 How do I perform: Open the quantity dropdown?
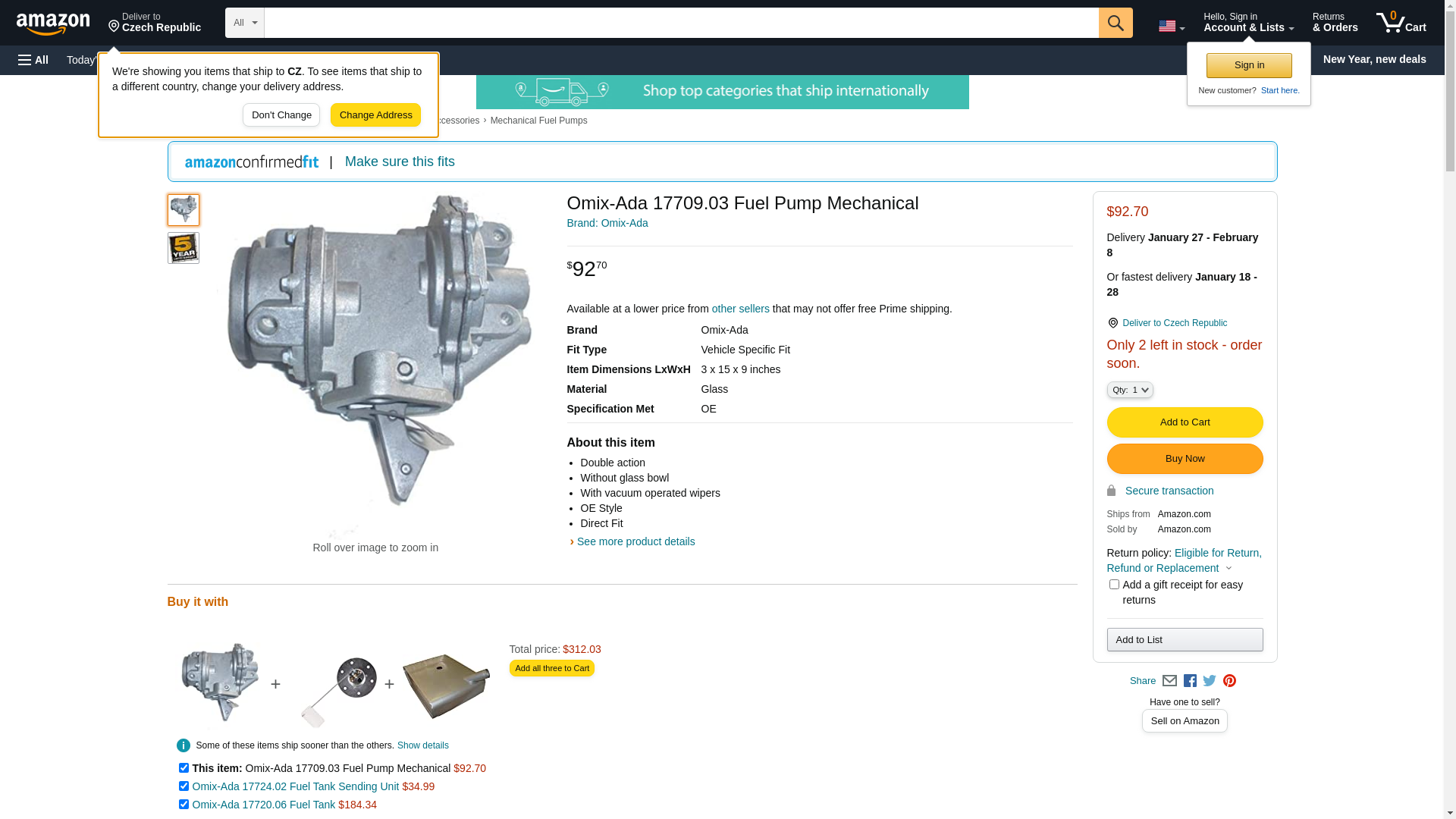click(1130, 390)
